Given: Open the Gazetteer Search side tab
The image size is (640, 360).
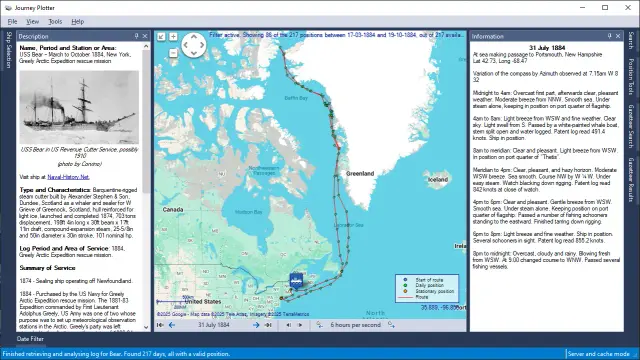Looking at the screenshot, I should [x=631, y=127].
